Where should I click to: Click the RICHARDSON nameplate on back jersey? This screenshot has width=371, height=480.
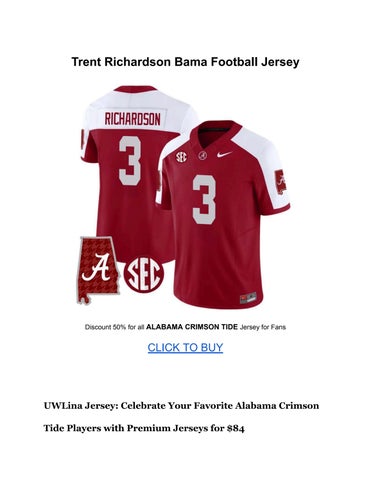pos(132,119)
